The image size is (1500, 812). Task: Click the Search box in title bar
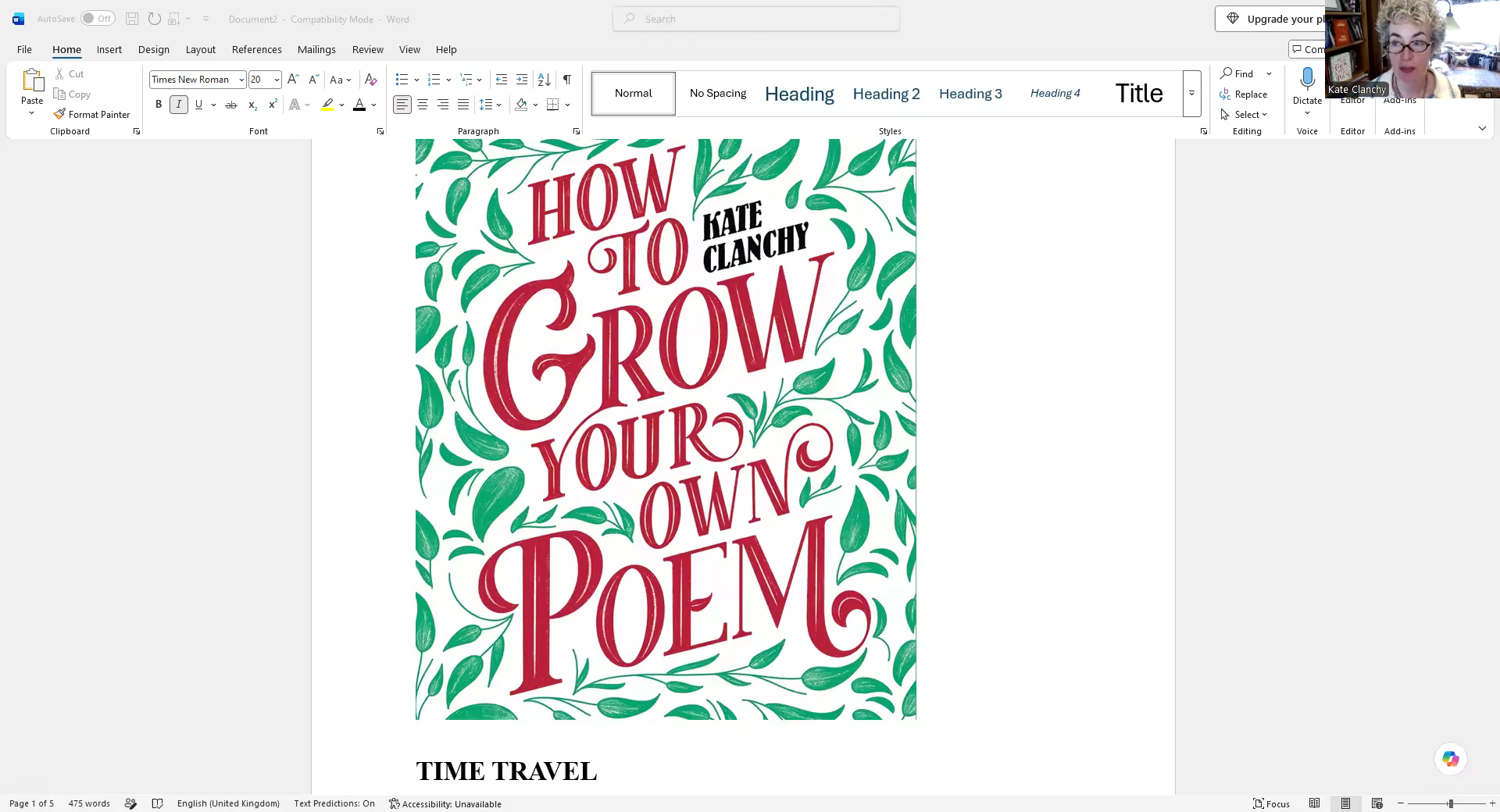click(756, 19)
